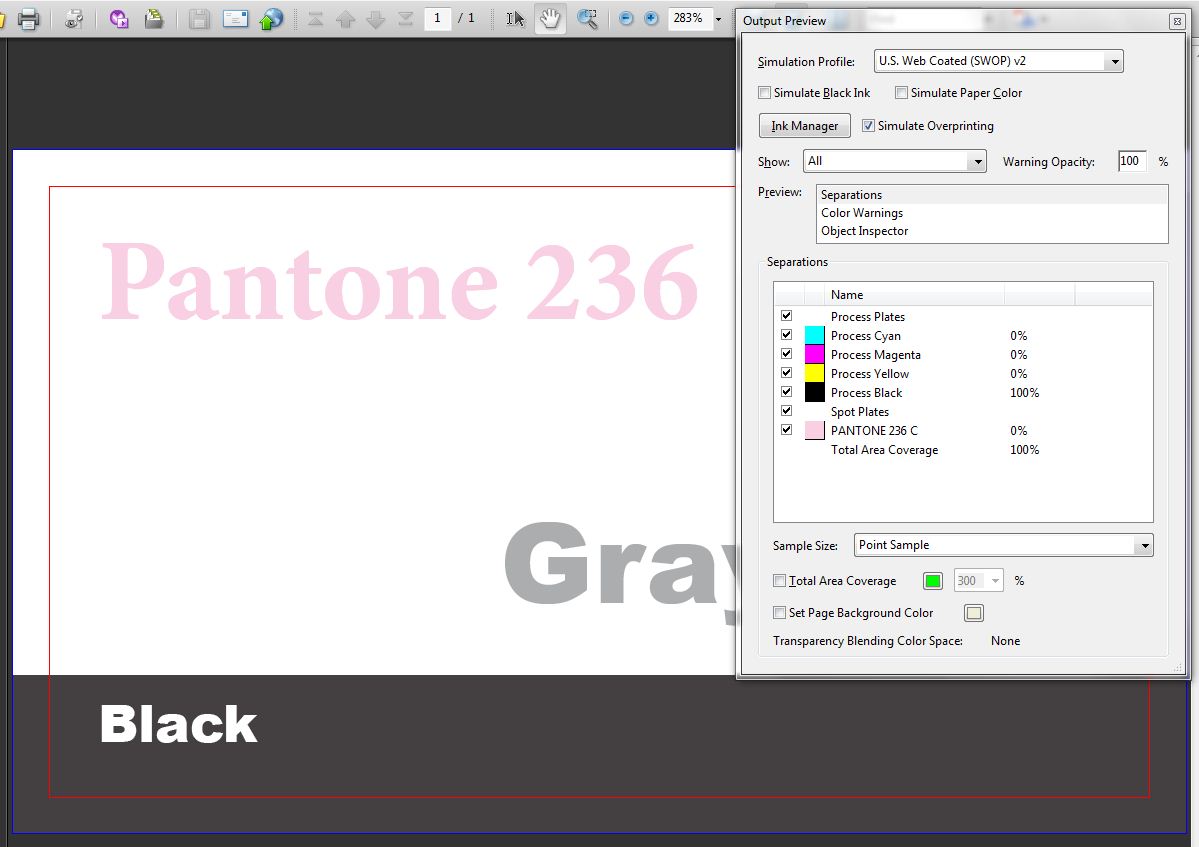Click the yellow color swatch
The width and height of the screenshot is (1199, 847).
[814, 374]
